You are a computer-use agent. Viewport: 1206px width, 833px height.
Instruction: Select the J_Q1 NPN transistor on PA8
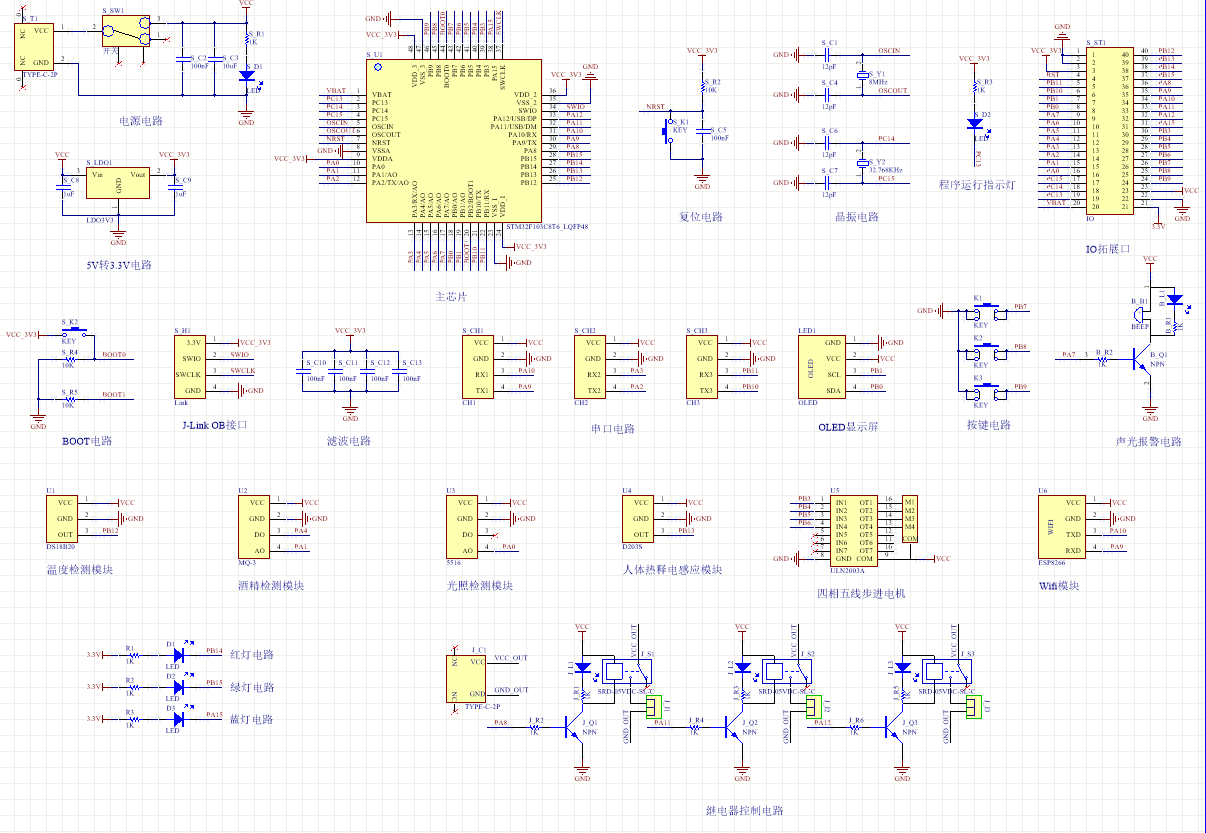click(576, 727)
